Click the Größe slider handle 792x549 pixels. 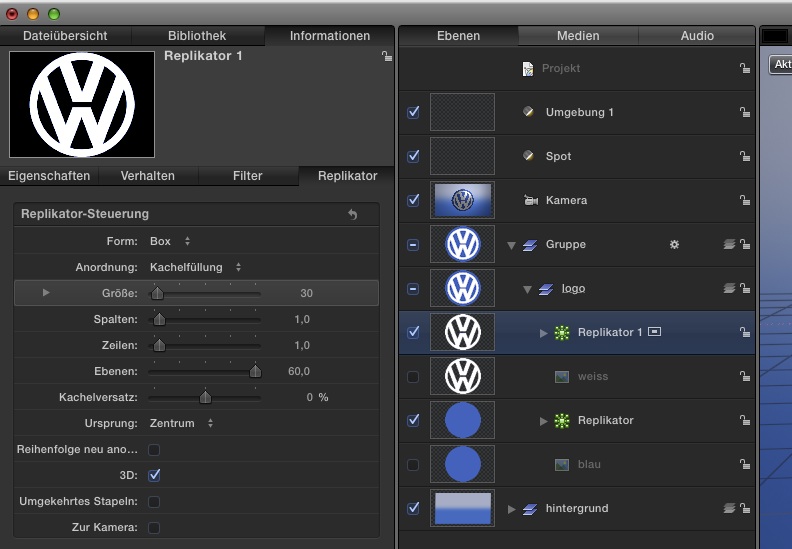(157, 293)
